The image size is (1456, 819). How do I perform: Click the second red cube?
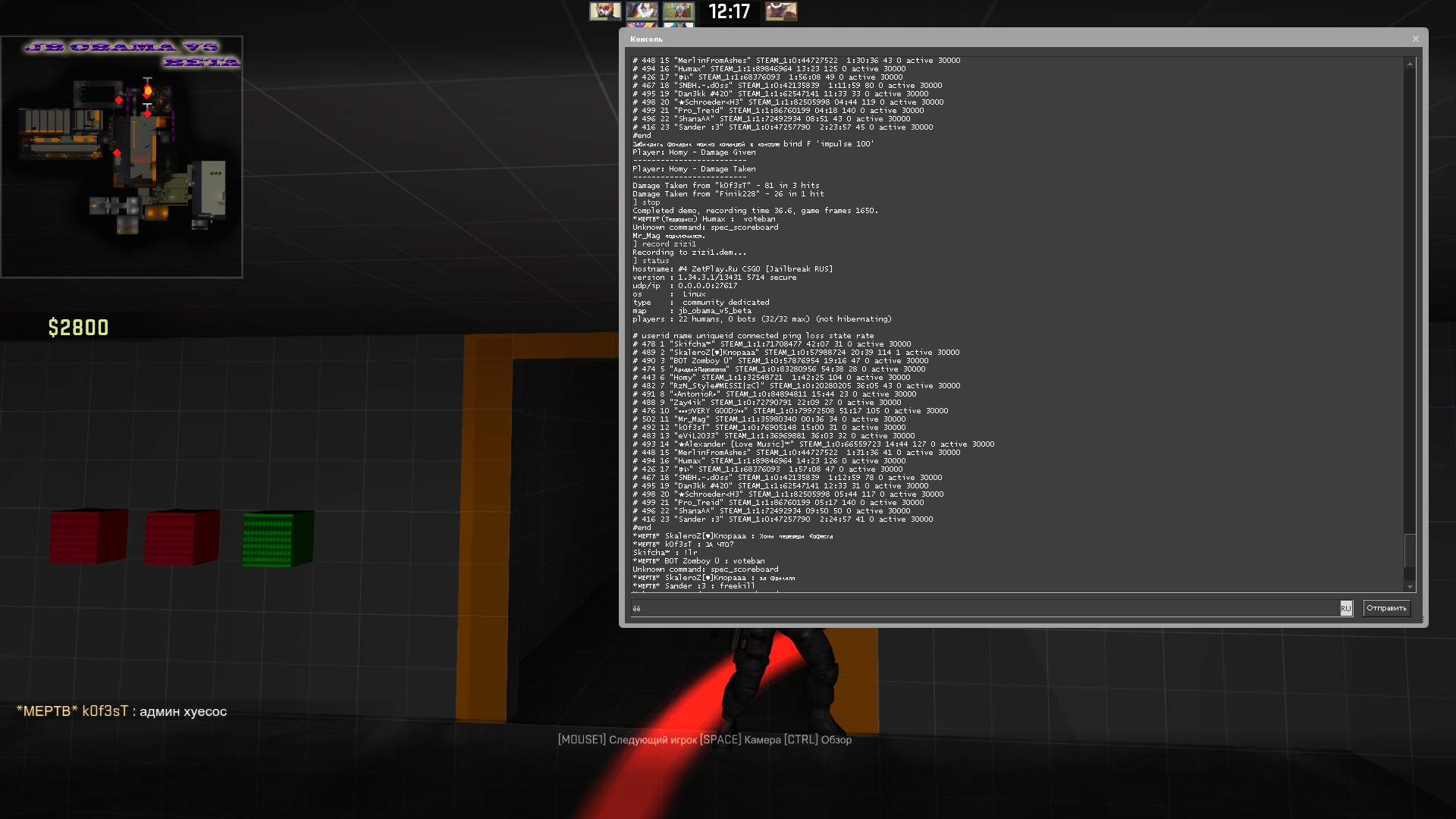(x=182, y=537)
